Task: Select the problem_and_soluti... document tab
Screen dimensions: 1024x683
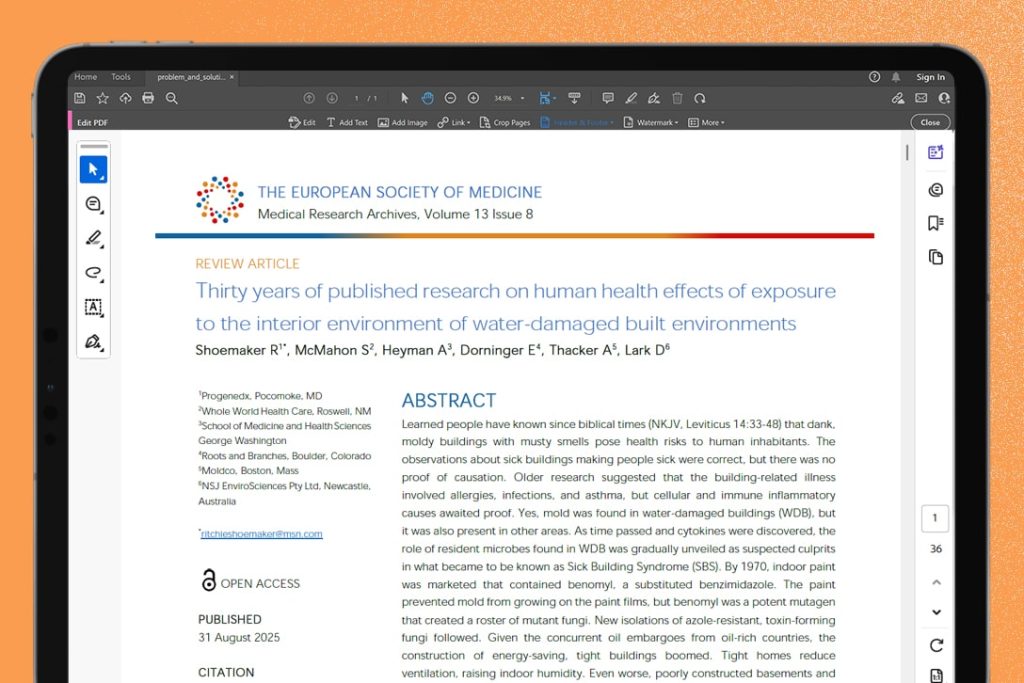Action: pos(191,77)
